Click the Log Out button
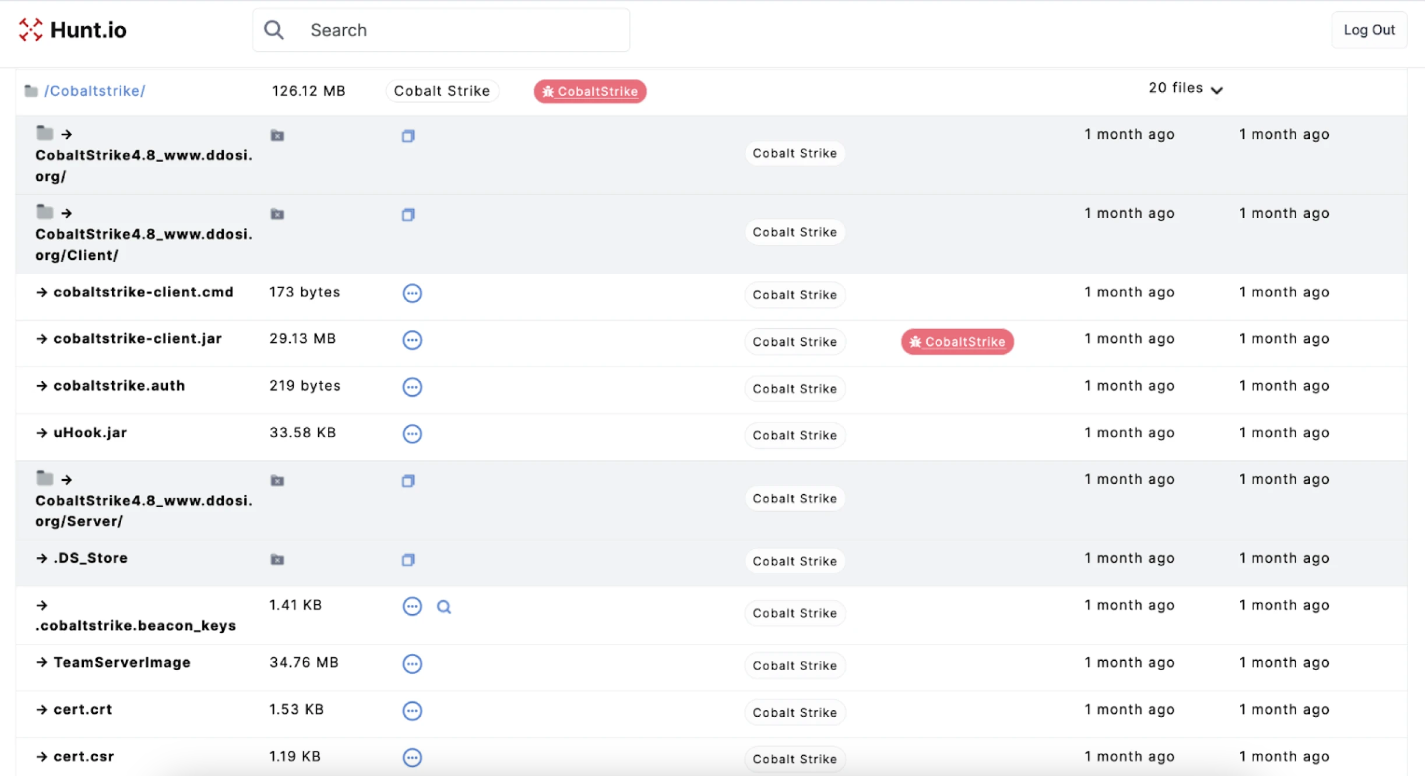Viewport: 1425px width, 776px height. coord(1369,30)
